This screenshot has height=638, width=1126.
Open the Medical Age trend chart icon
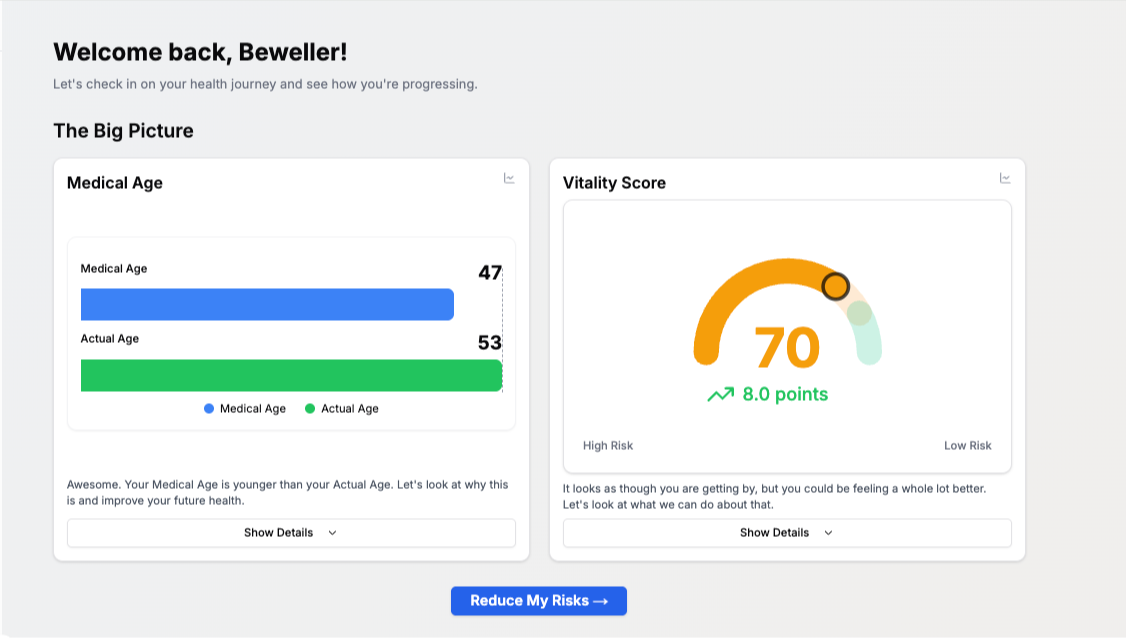[509, 178]
